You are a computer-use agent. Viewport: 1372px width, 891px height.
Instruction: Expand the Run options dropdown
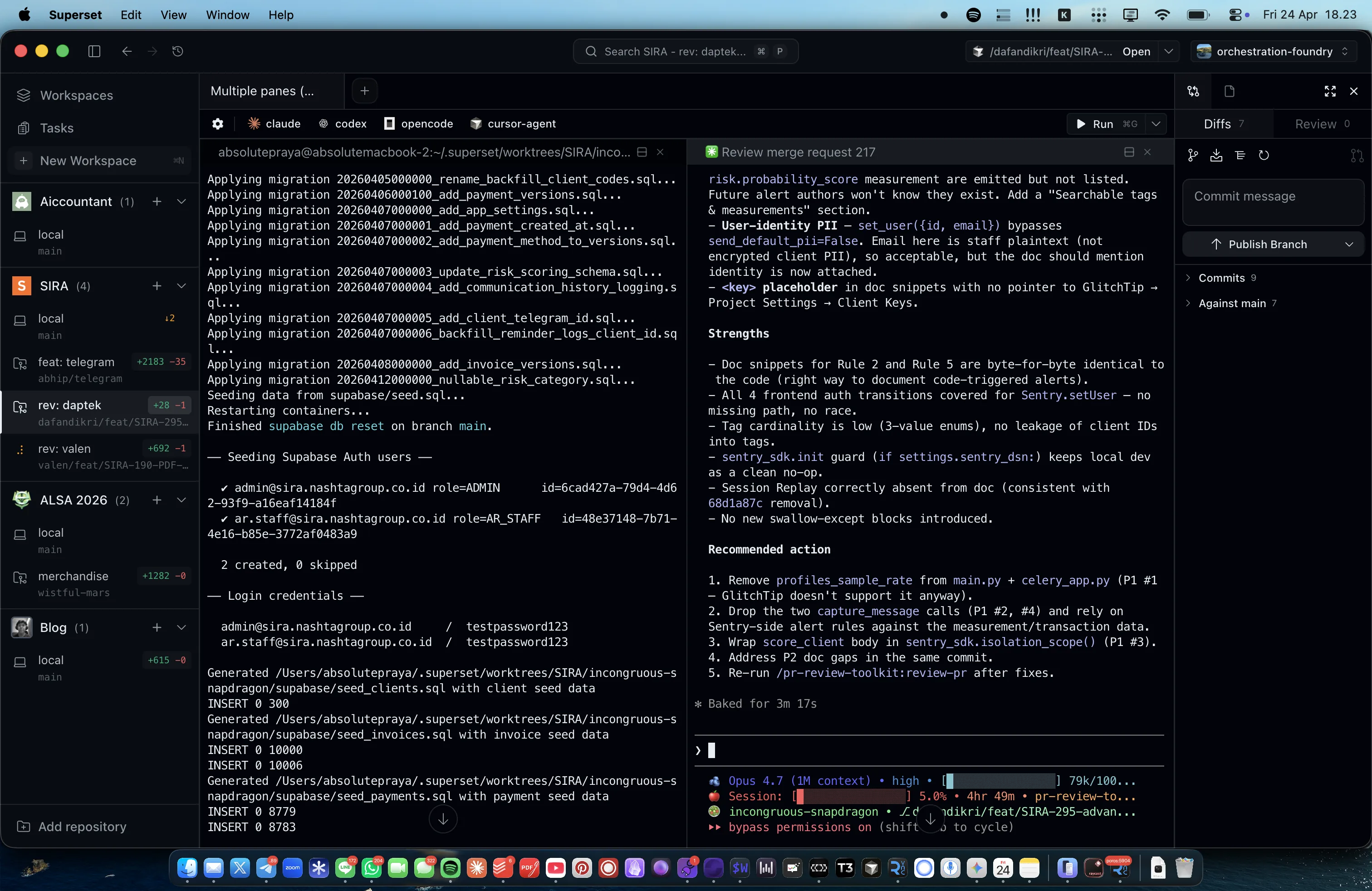pyautogui.click(x=1156, y=124)
